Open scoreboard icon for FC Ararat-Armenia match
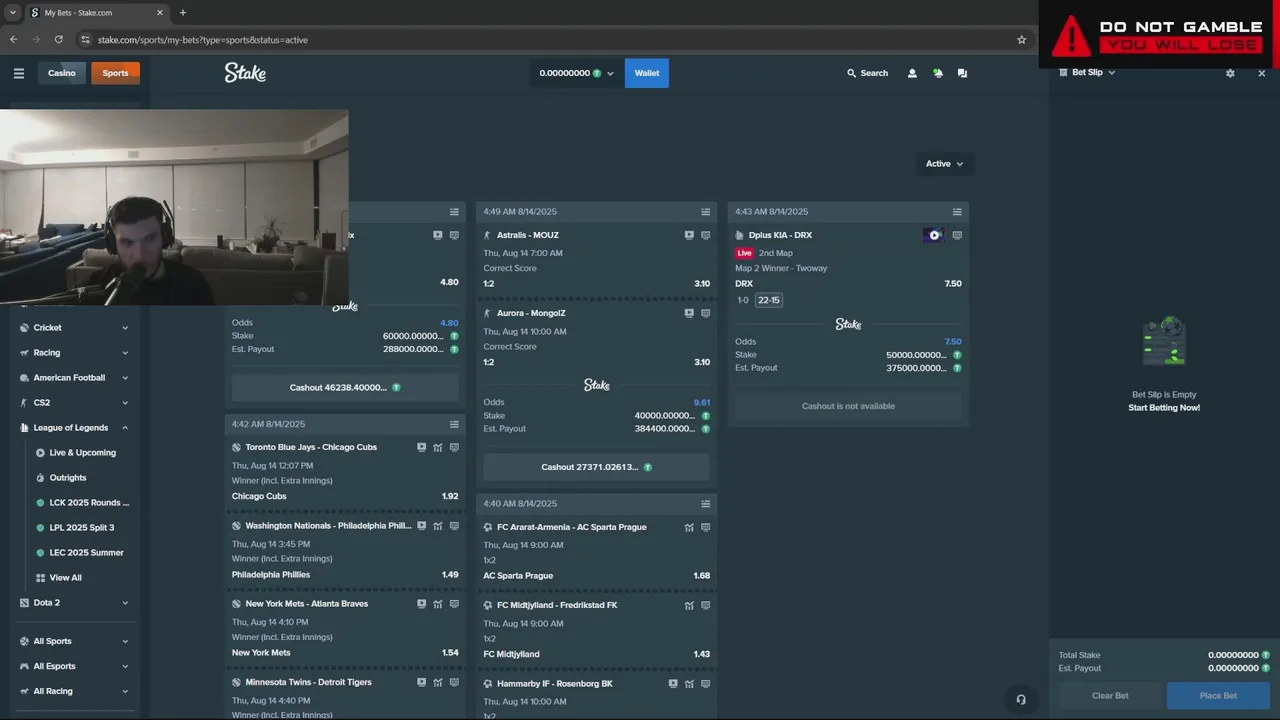Screen dimensions: 1280x720 705,527
